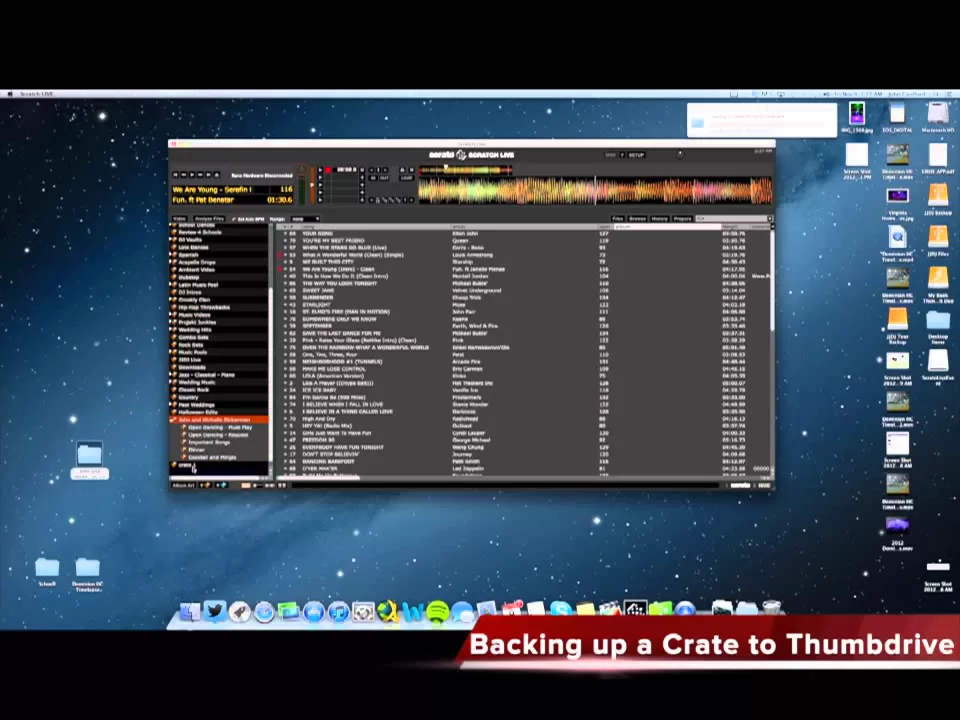Click the track overview strip above waveform

coord(465,170)
